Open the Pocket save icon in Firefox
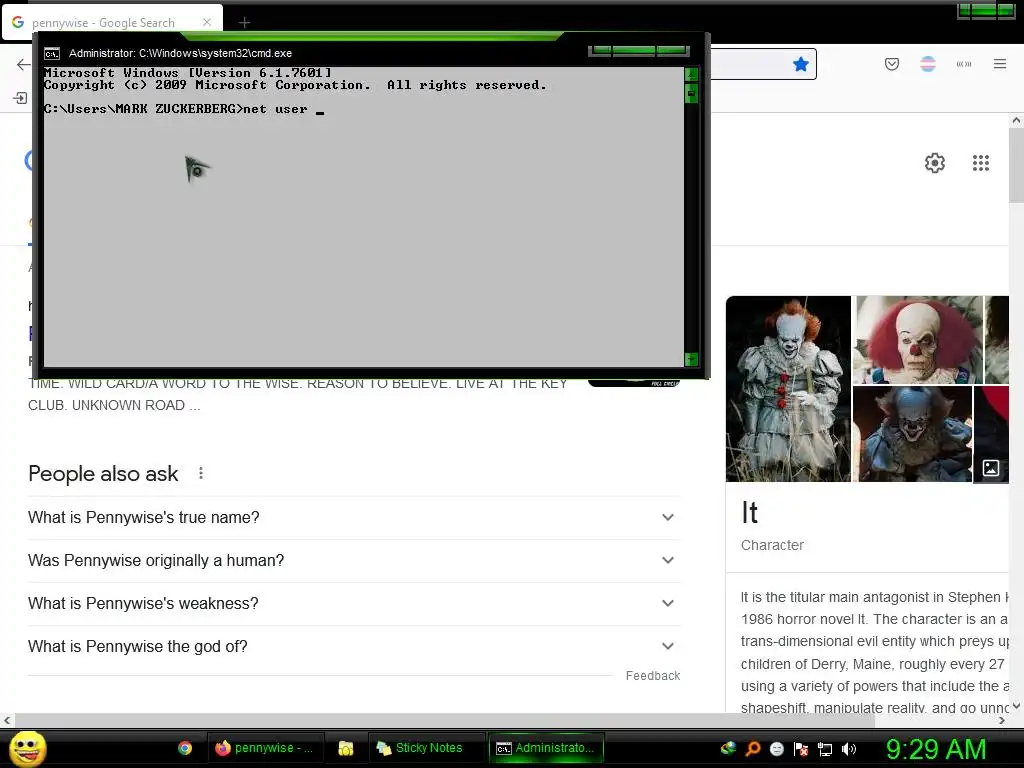 [x=891, y=64]
